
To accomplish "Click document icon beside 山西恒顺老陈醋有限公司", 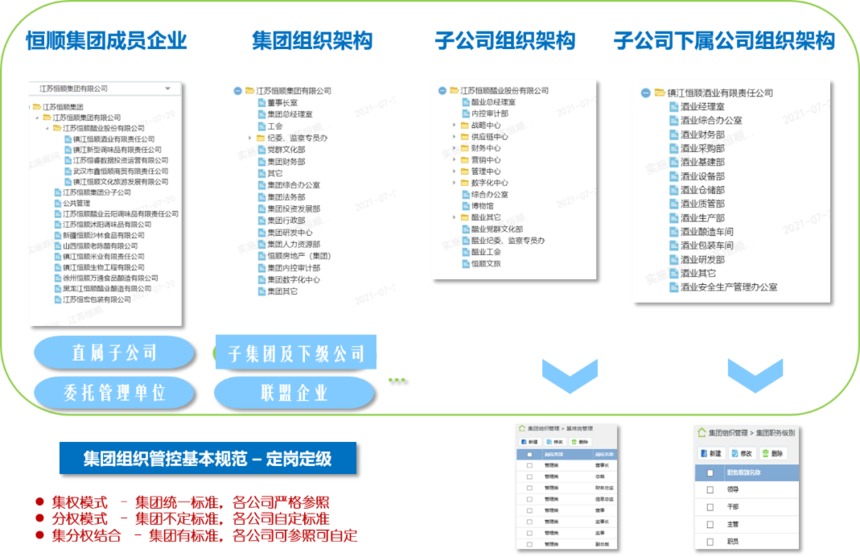I will click(58, 246).
